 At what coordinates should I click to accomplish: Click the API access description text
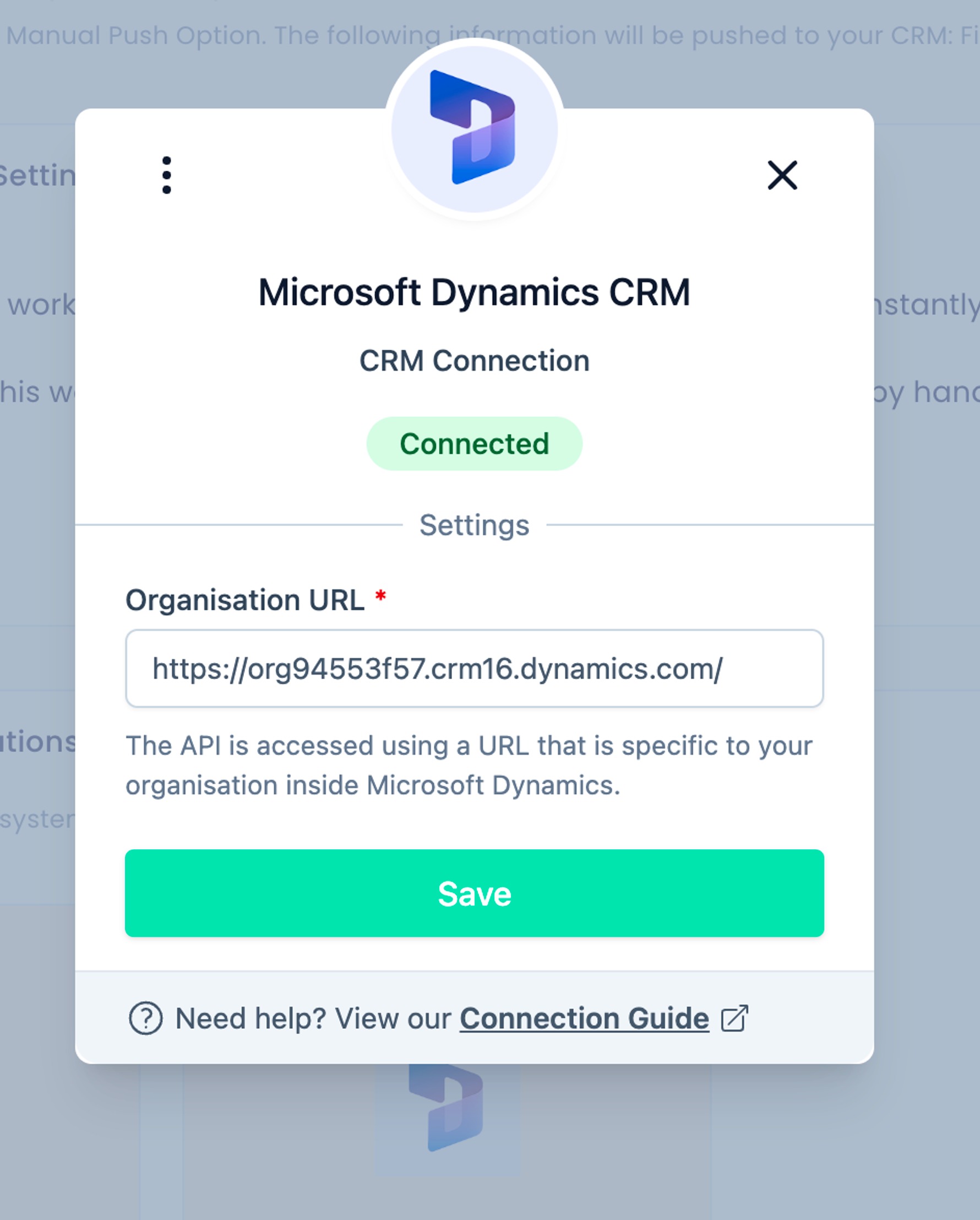pyautogui.click(x=469, y=765)
